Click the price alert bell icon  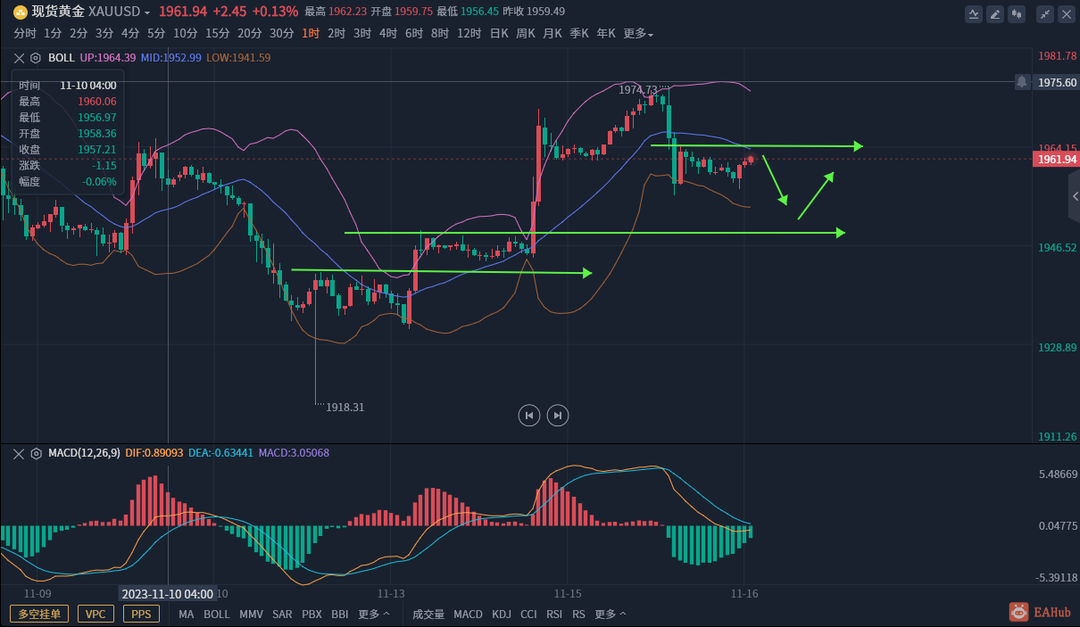pos(1022,82)
